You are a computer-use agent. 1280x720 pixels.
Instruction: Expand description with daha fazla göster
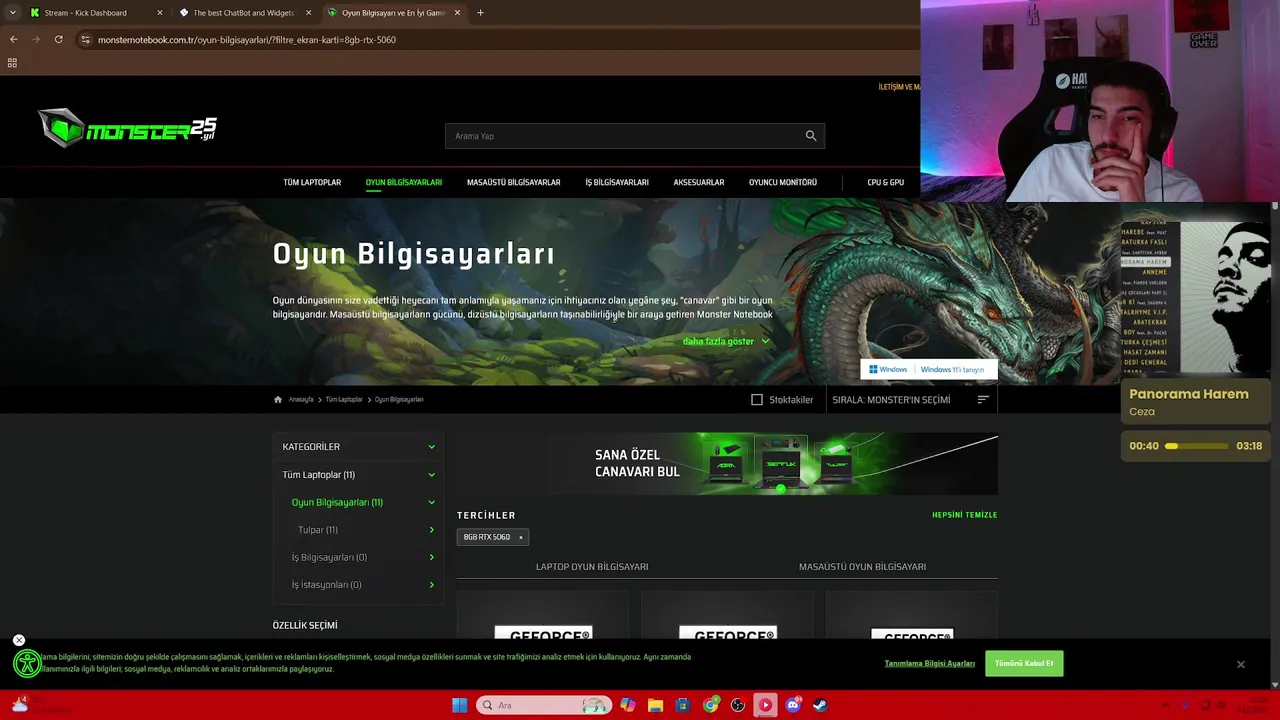(726, 341)
